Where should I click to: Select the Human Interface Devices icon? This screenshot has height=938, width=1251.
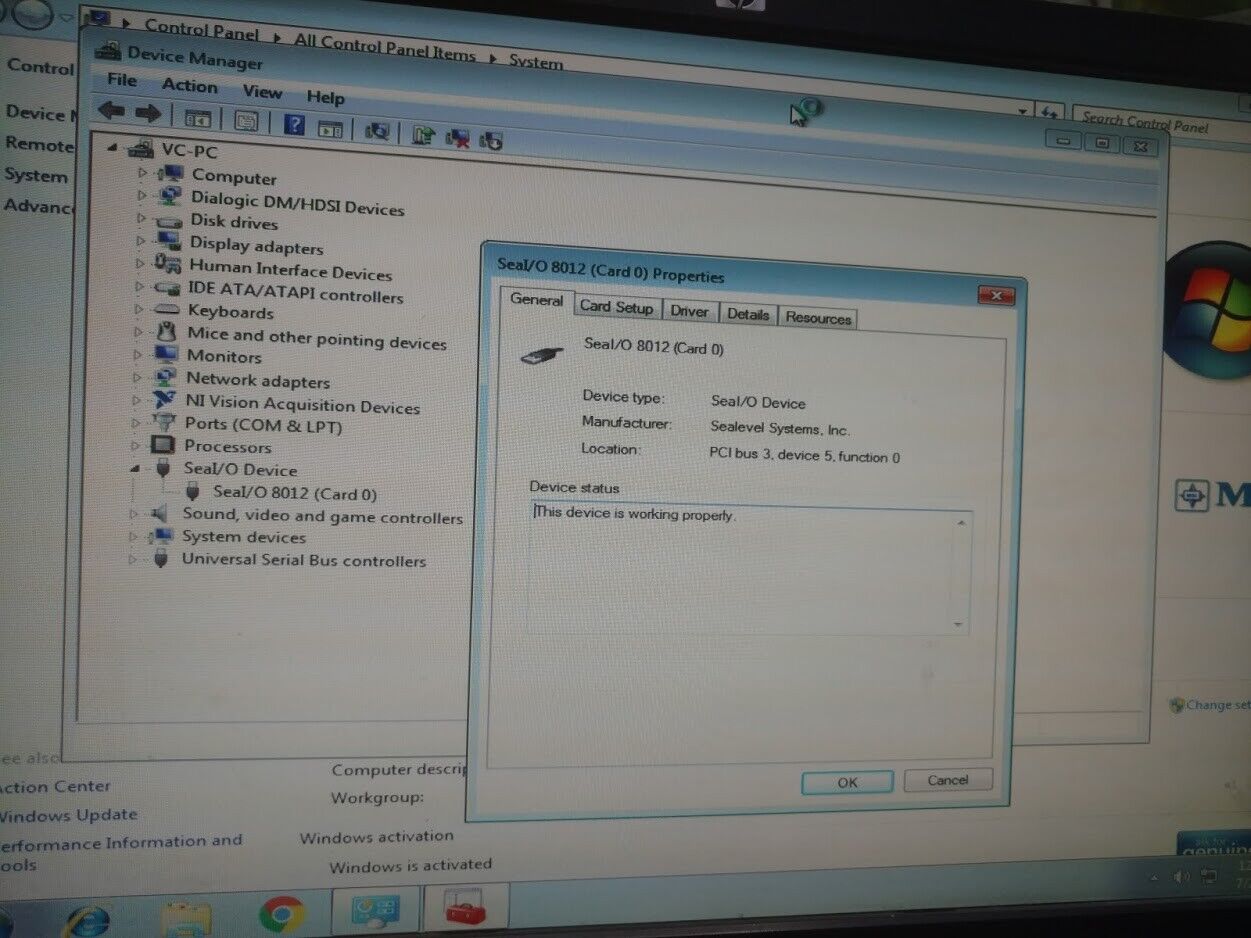[167, 264]
